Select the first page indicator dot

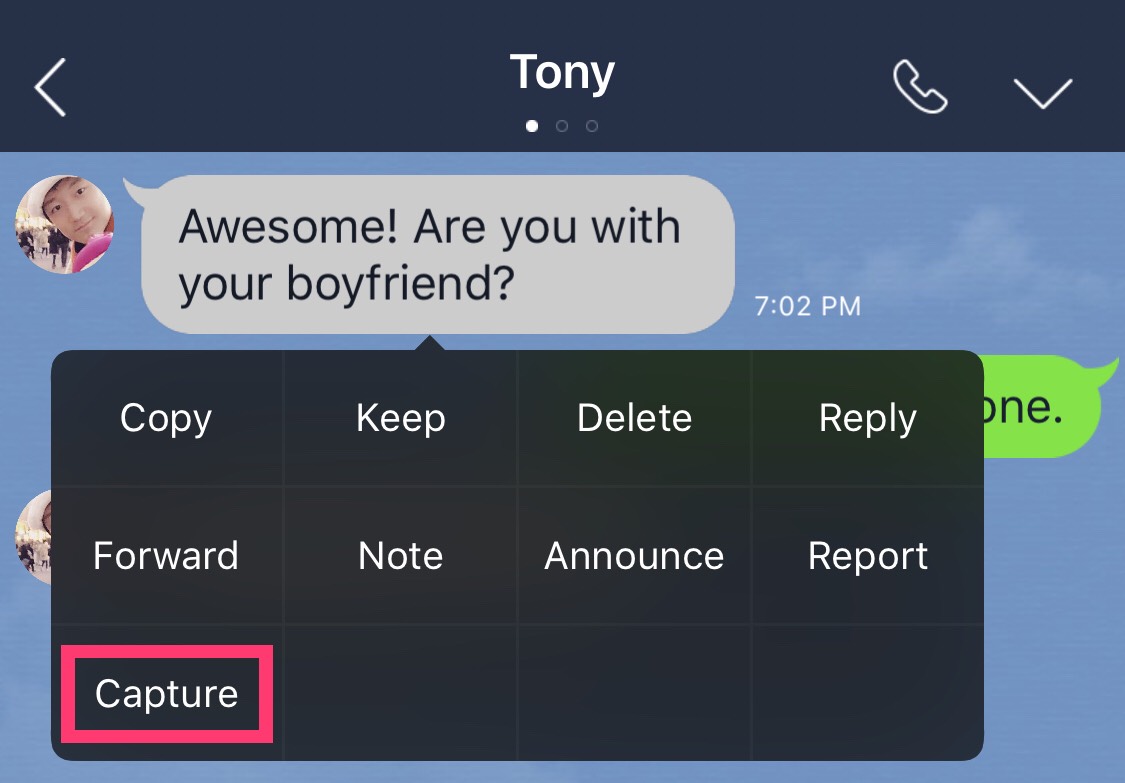(532, 126)
